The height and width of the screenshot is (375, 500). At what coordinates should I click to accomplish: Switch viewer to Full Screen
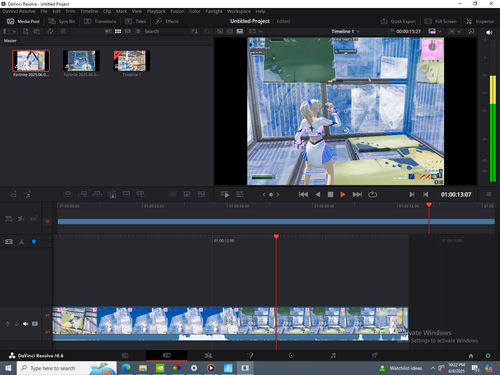[440, 21]
